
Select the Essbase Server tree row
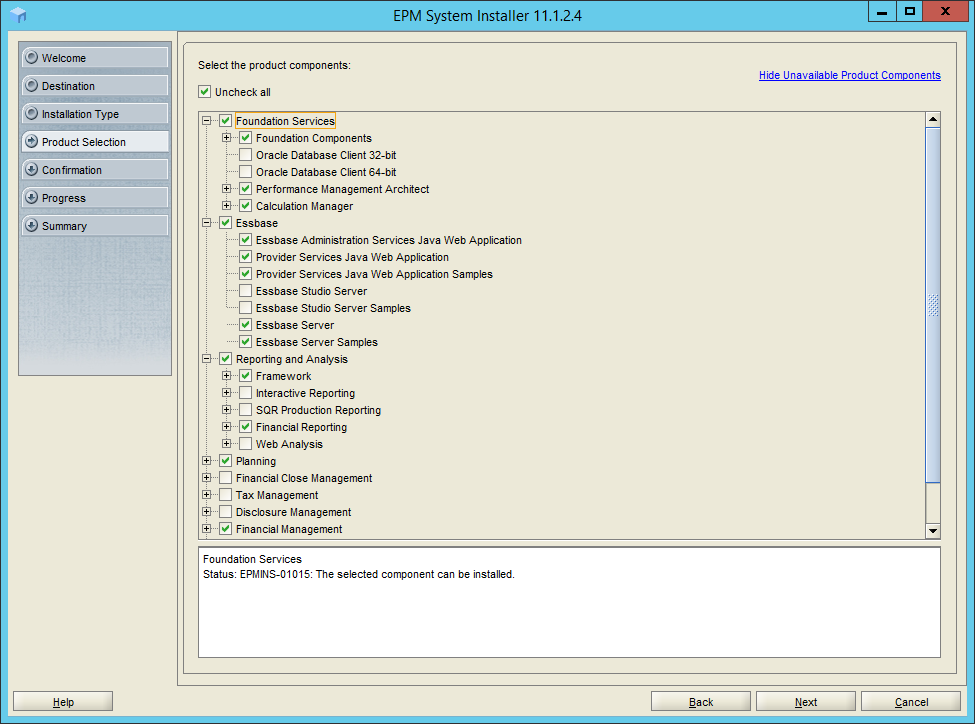pos(295,325)
